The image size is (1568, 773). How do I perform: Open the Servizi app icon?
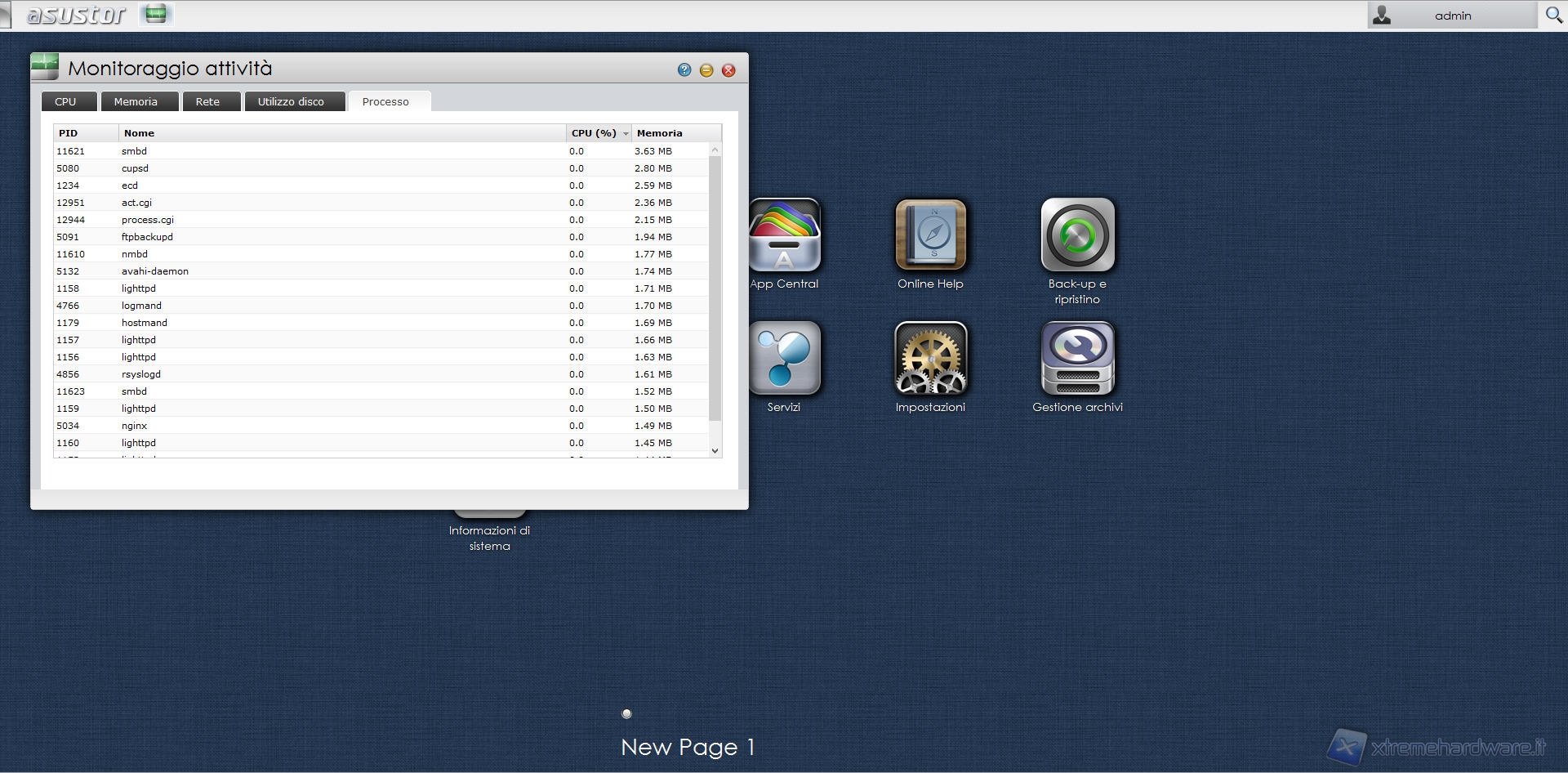point(784,359)
